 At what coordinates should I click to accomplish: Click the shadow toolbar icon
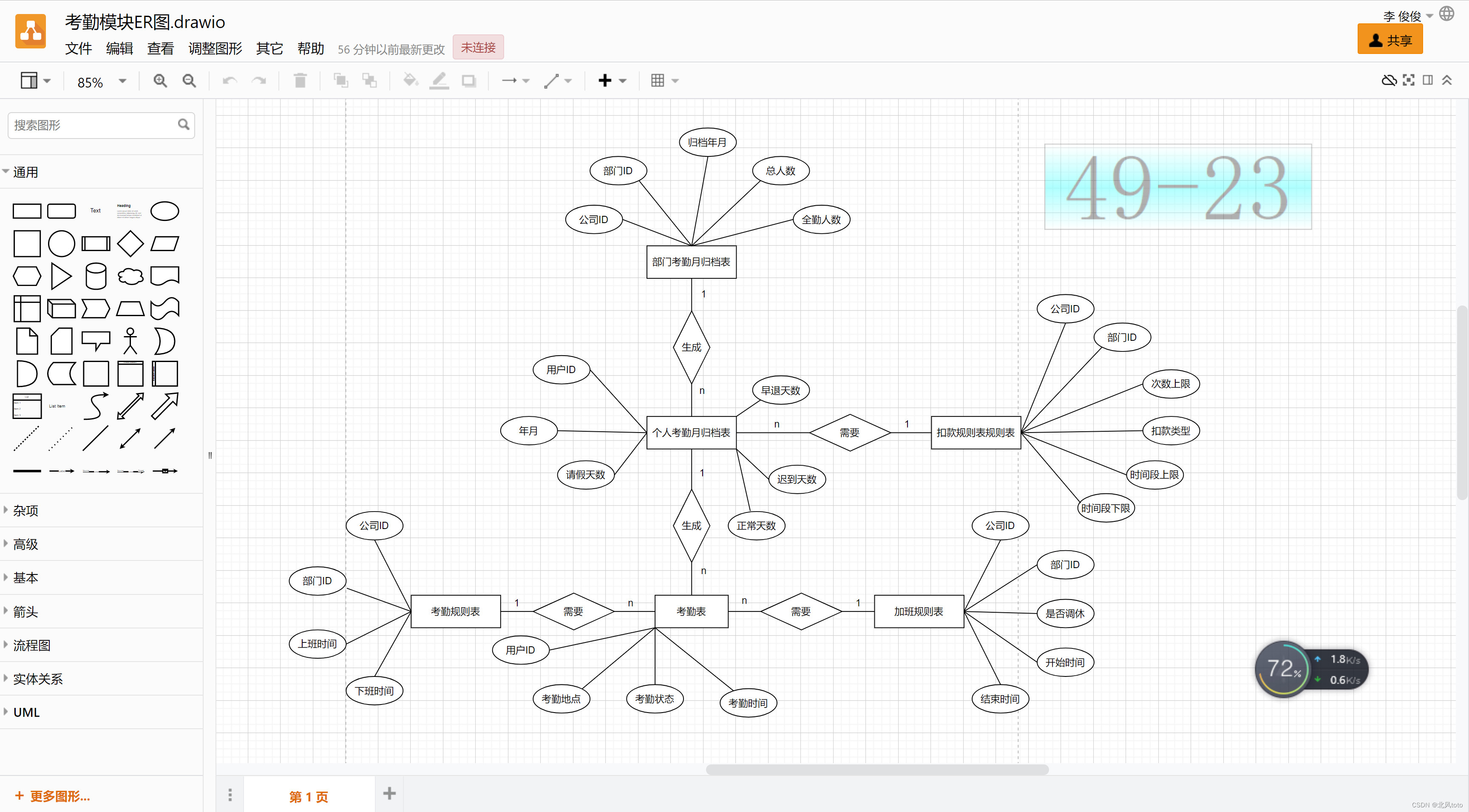(469, 81)
